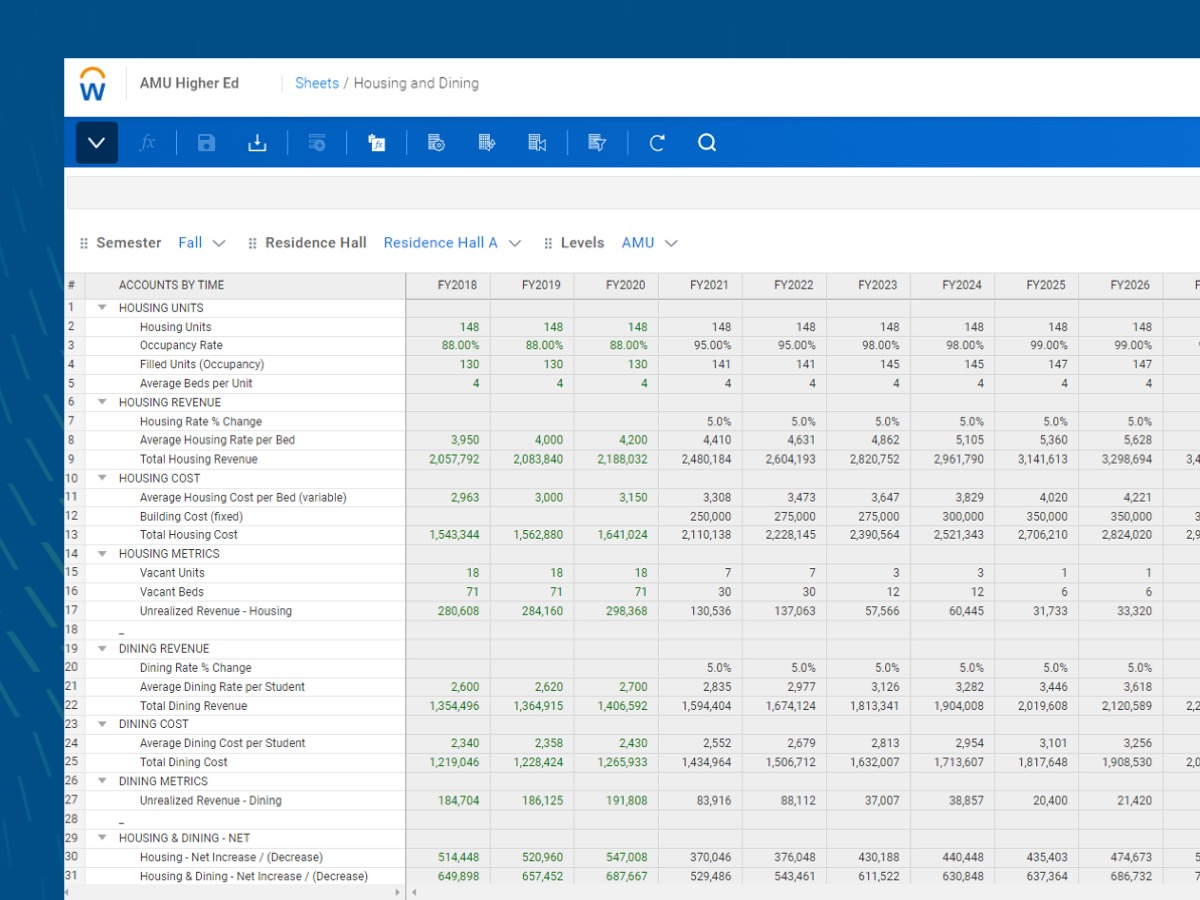Open the Levels dropdown showing AMU
This screenshot has width=1200, height=900.
649,242
